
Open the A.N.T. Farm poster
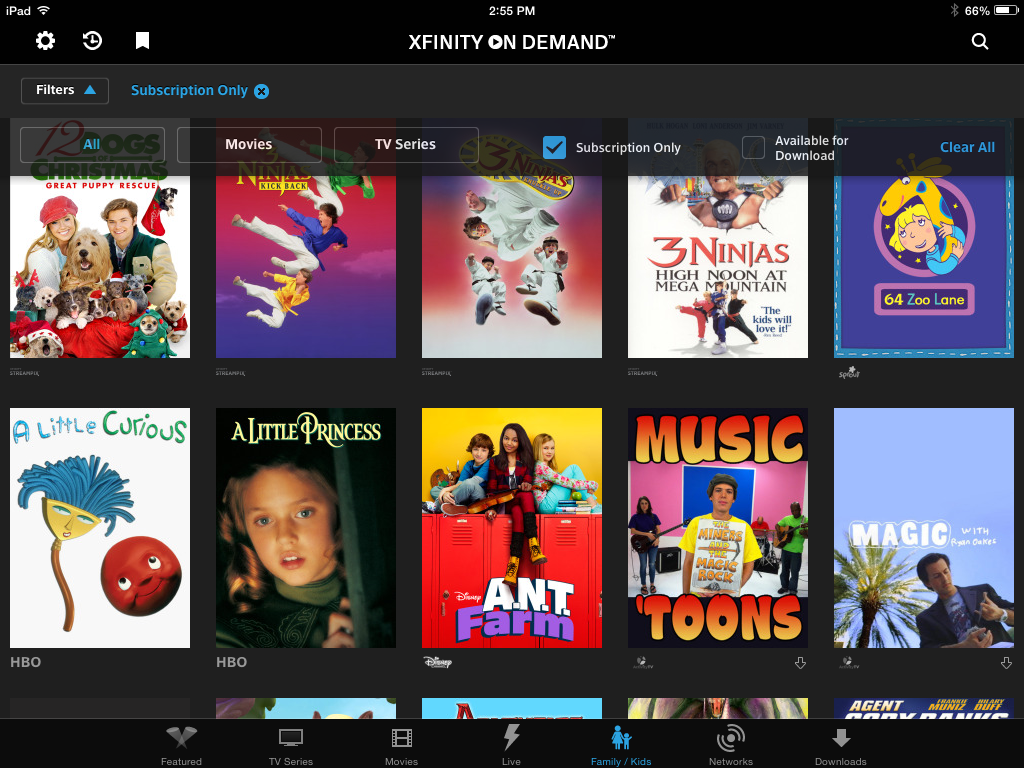pyautogui.click(x=511, y=527)
